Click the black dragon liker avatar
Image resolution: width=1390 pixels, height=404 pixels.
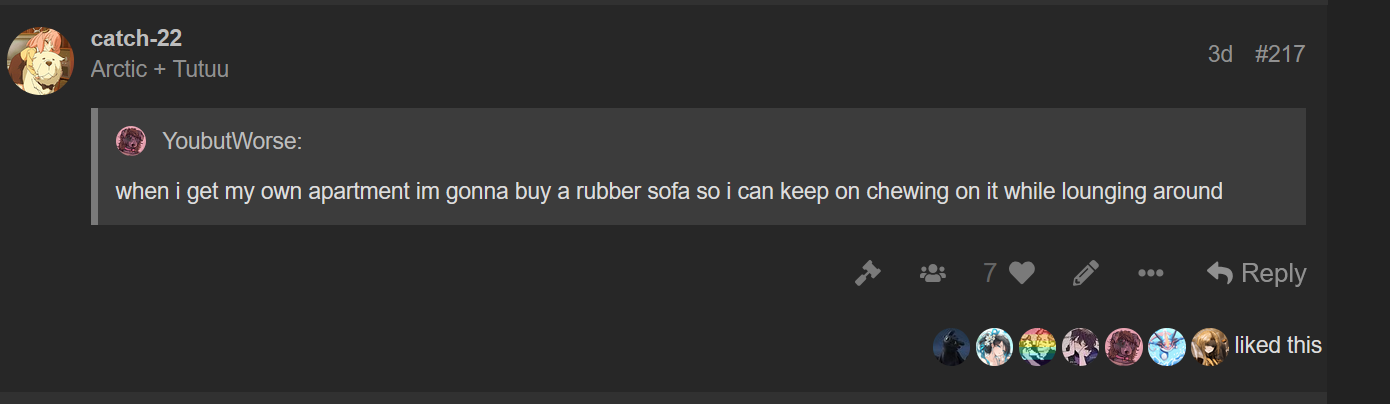pyautogui.click(x=951, y=346)
